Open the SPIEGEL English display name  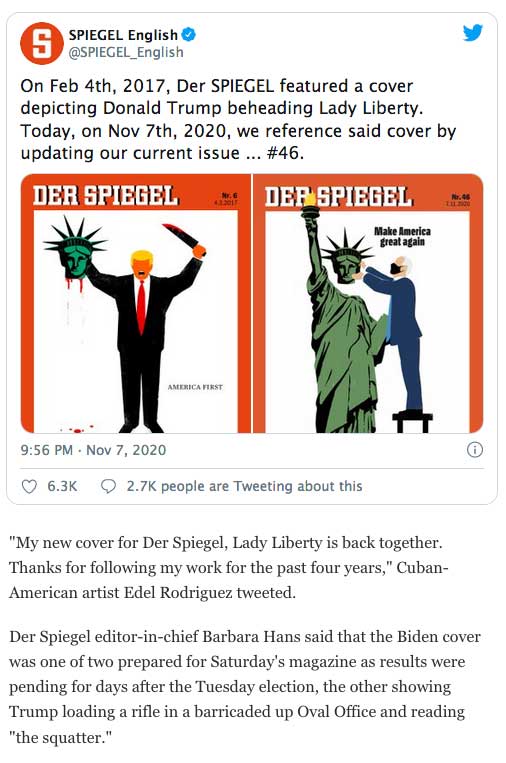123,35
